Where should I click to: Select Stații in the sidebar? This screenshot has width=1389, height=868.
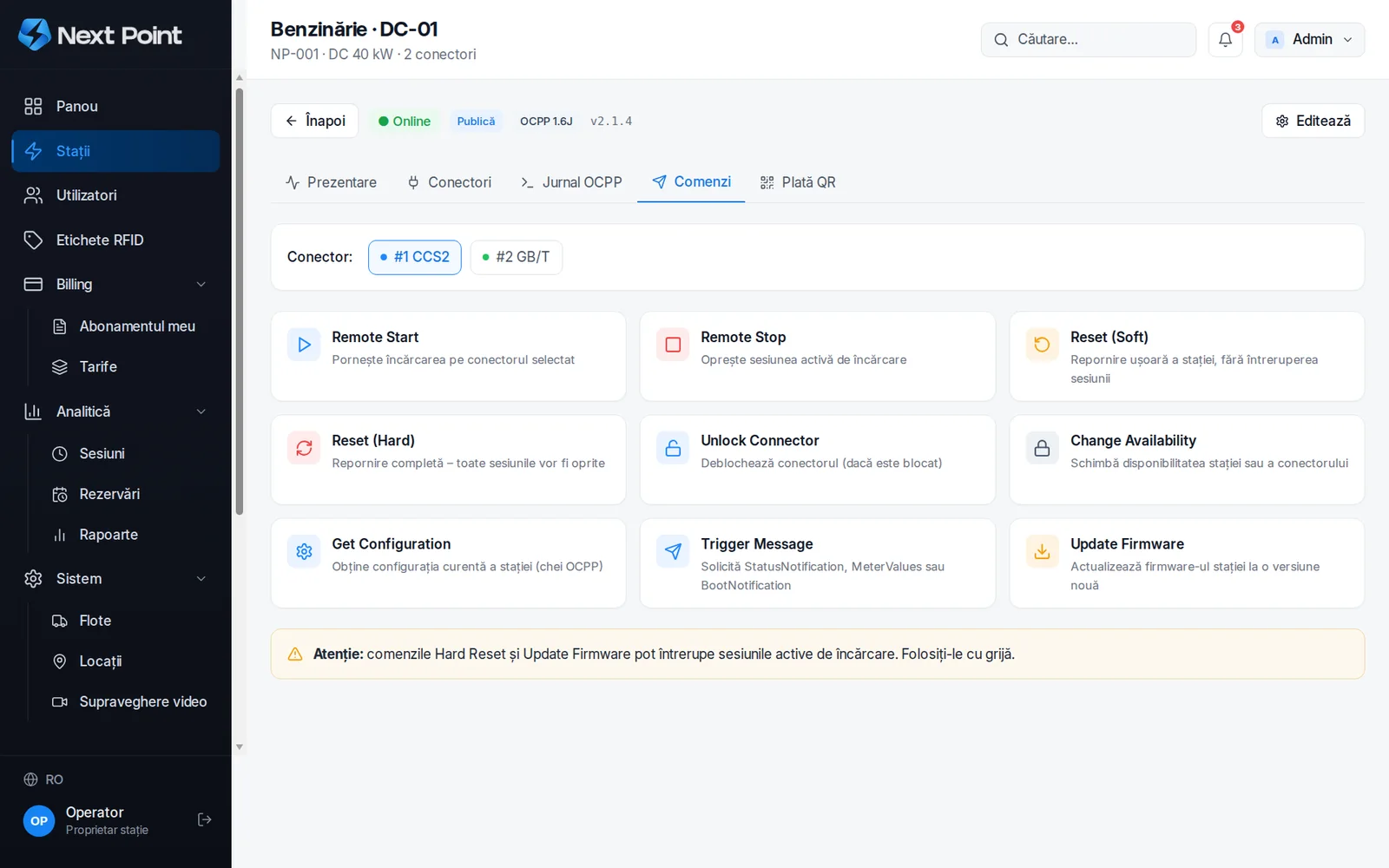[115, 151]
